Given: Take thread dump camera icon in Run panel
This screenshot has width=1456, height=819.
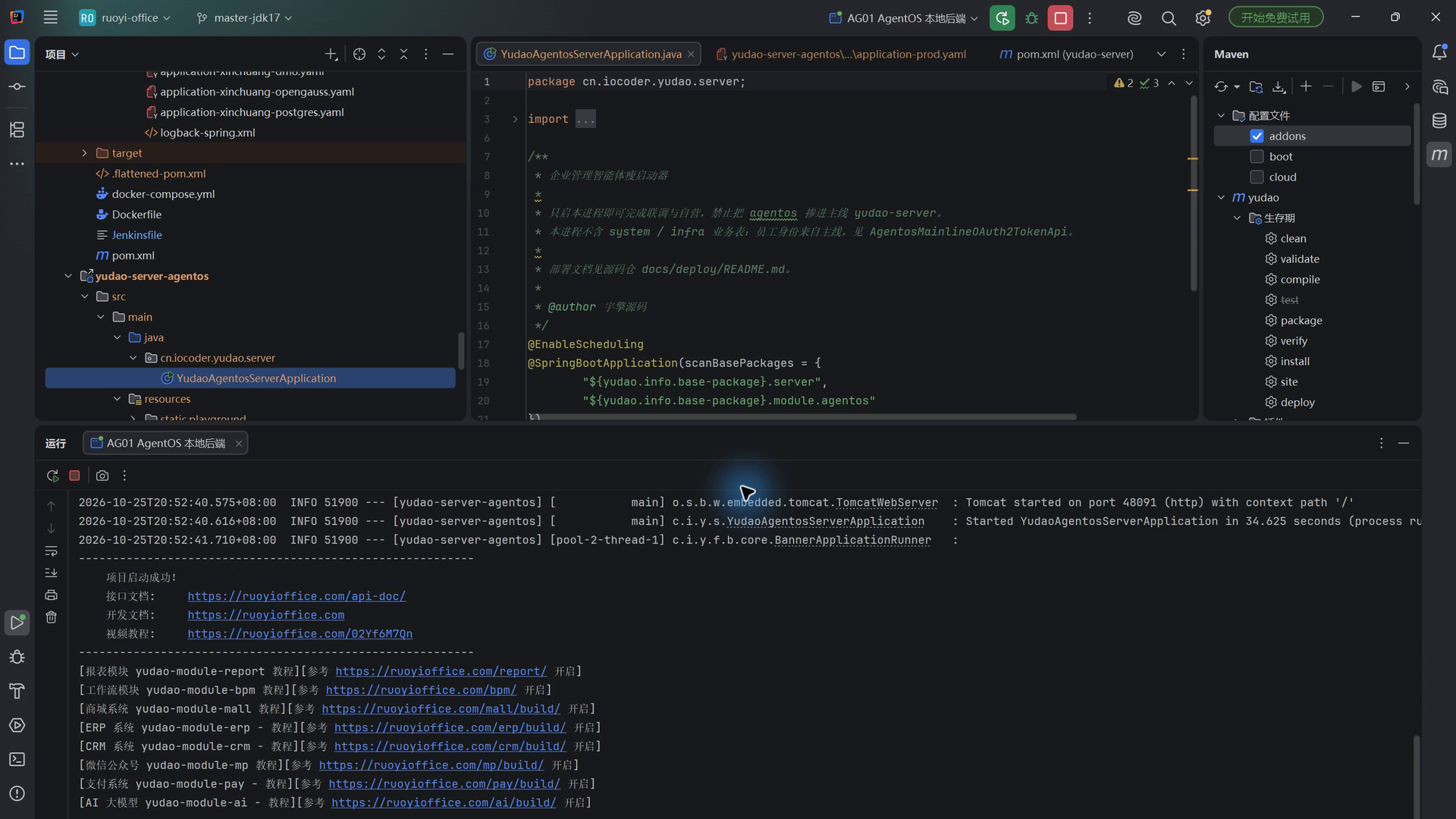Looking at the screenshot, I should tap(102, 475).
